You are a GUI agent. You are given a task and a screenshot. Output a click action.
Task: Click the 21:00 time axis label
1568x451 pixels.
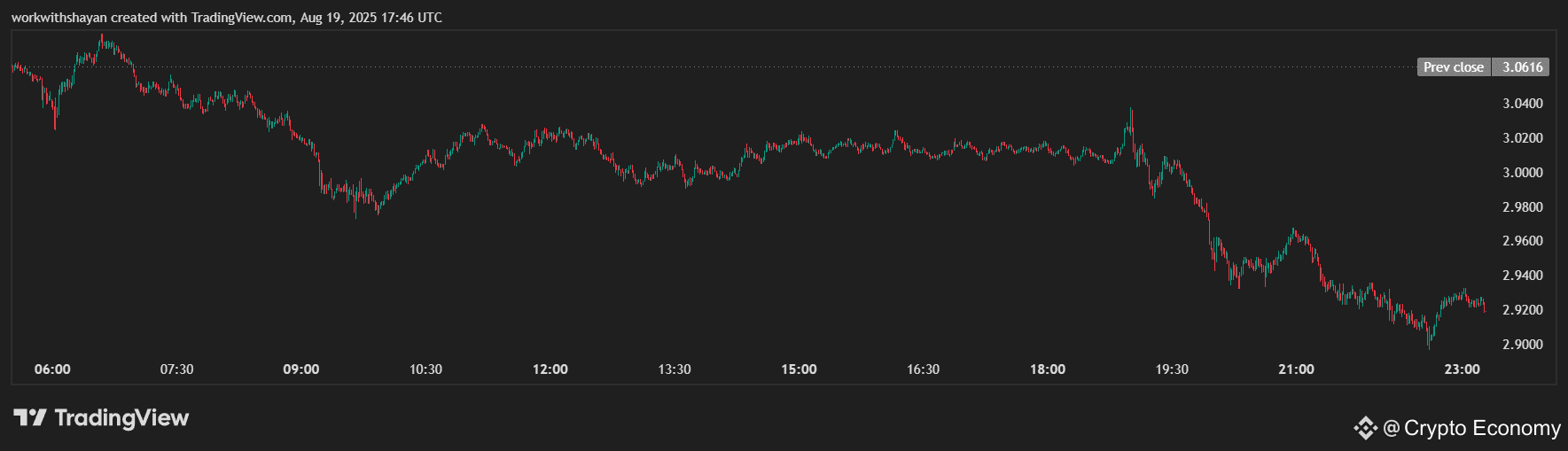[x=1296, y=369]
